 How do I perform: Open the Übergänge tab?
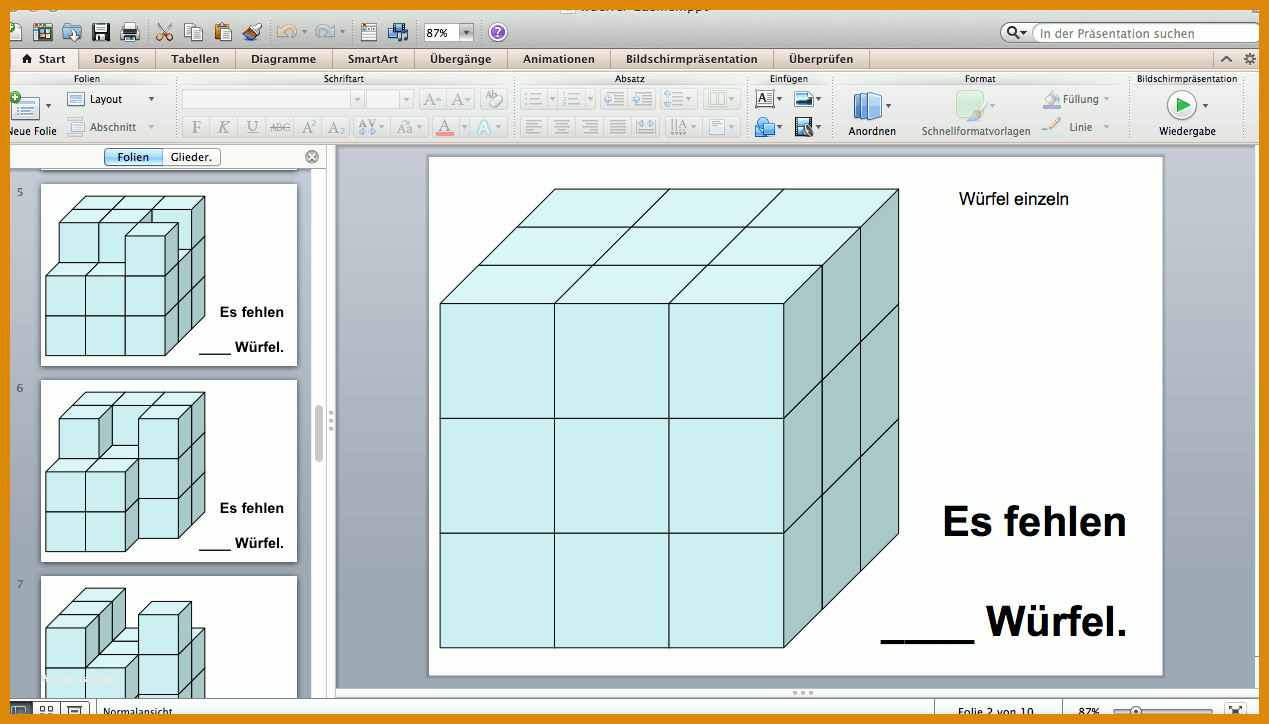tap(461, 59)
